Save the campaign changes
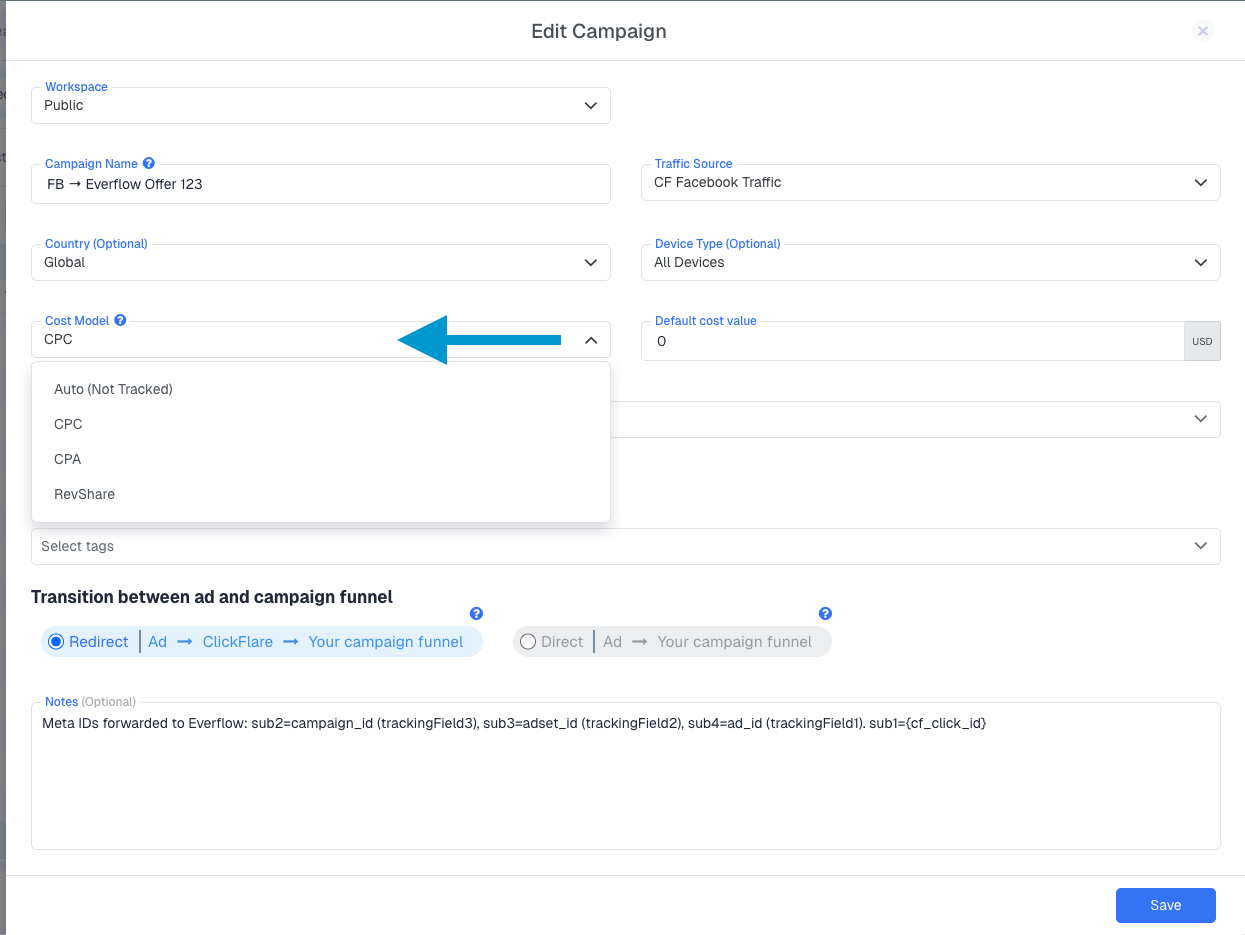This screenshot has width=1245, height=935. tap(1165, 905)
